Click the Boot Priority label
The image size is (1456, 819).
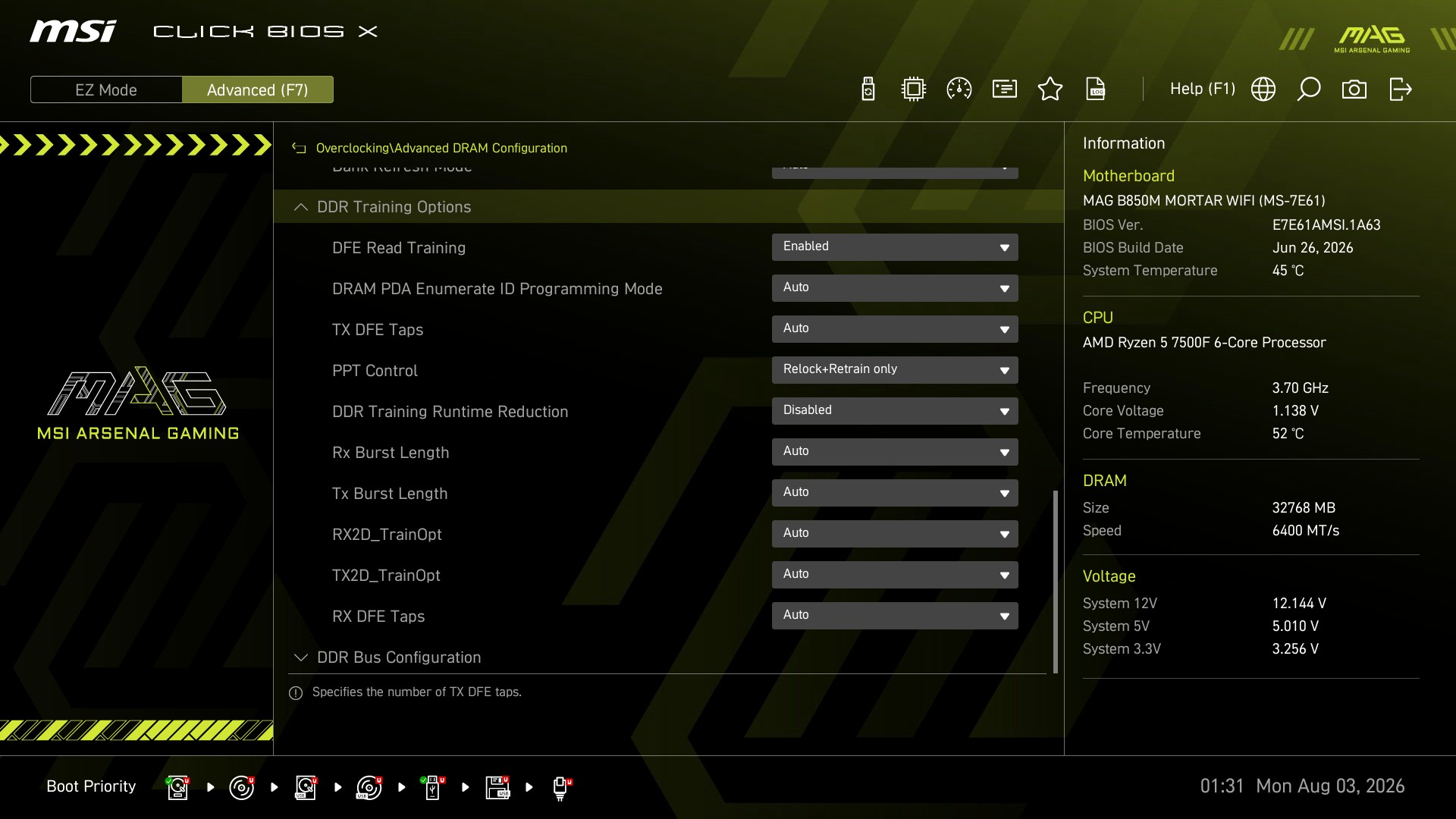click(x=91, y=786)
